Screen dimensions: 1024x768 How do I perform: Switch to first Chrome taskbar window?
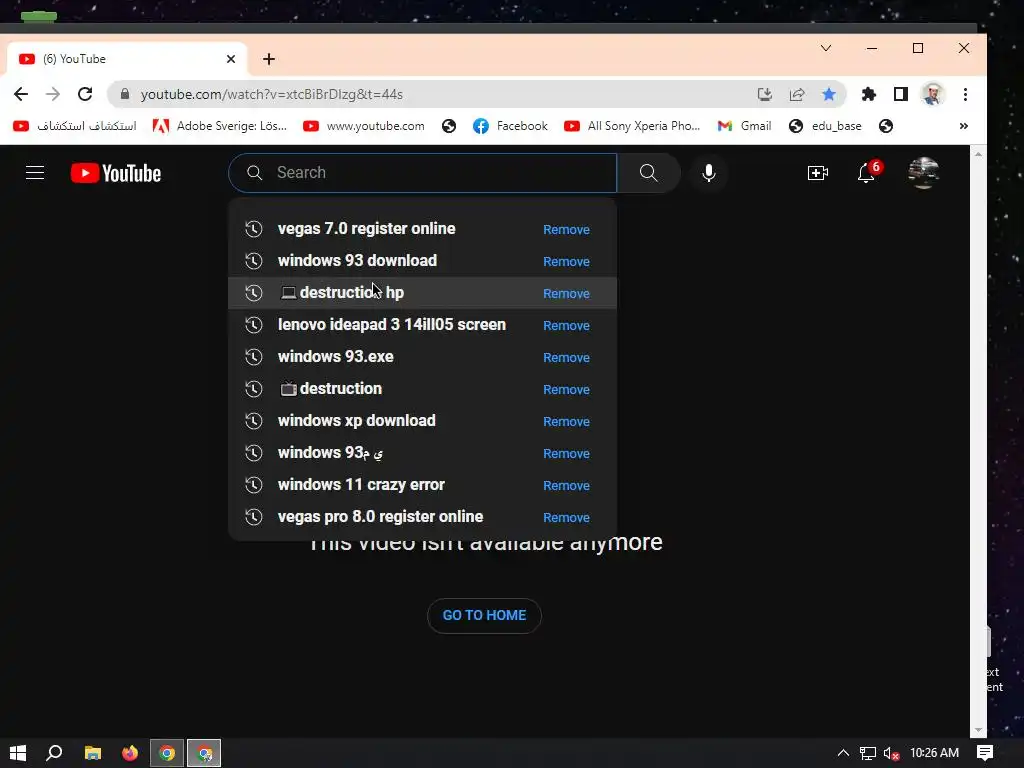(x=167, y=753)
